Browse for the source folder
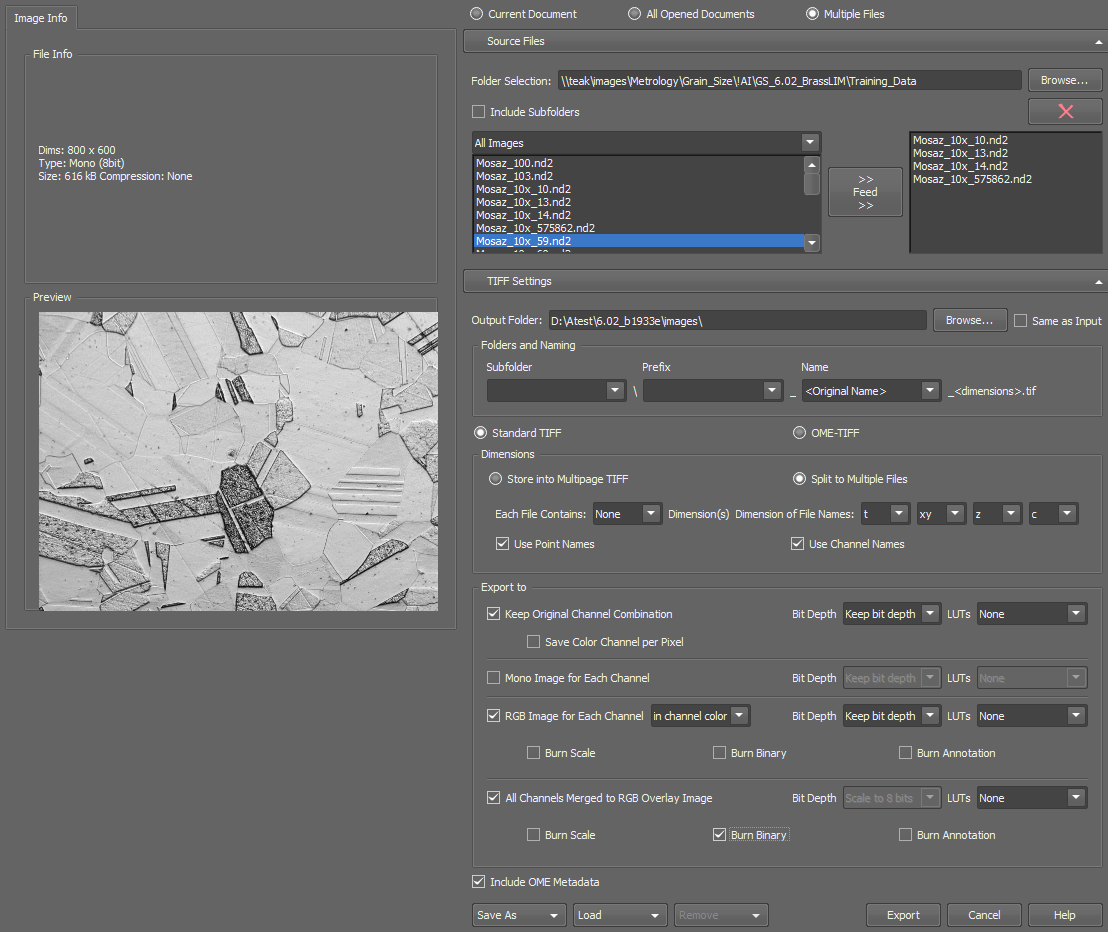Viewport: 1108px width, 932px height. click(x=1064, y=81)
